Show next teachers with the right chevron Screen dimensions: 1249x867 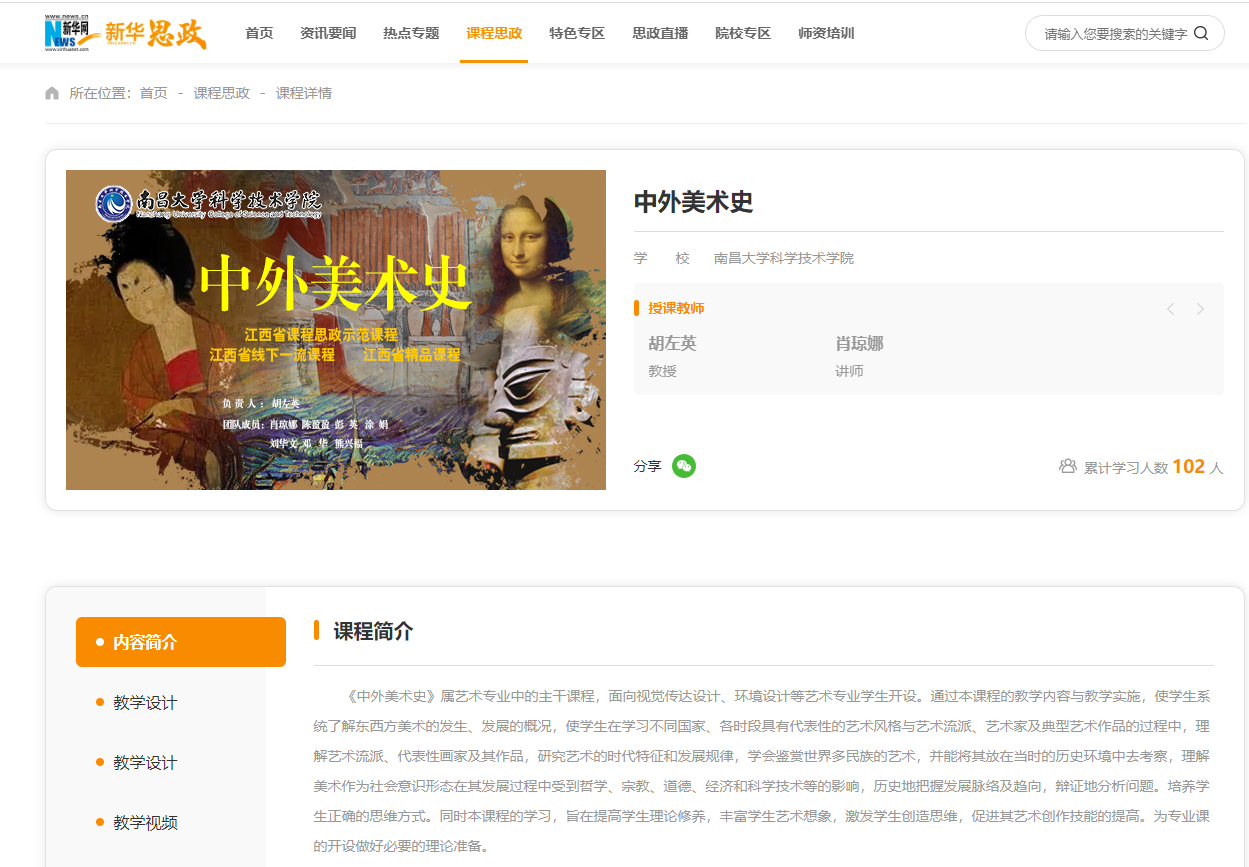tap(1200, 309)
